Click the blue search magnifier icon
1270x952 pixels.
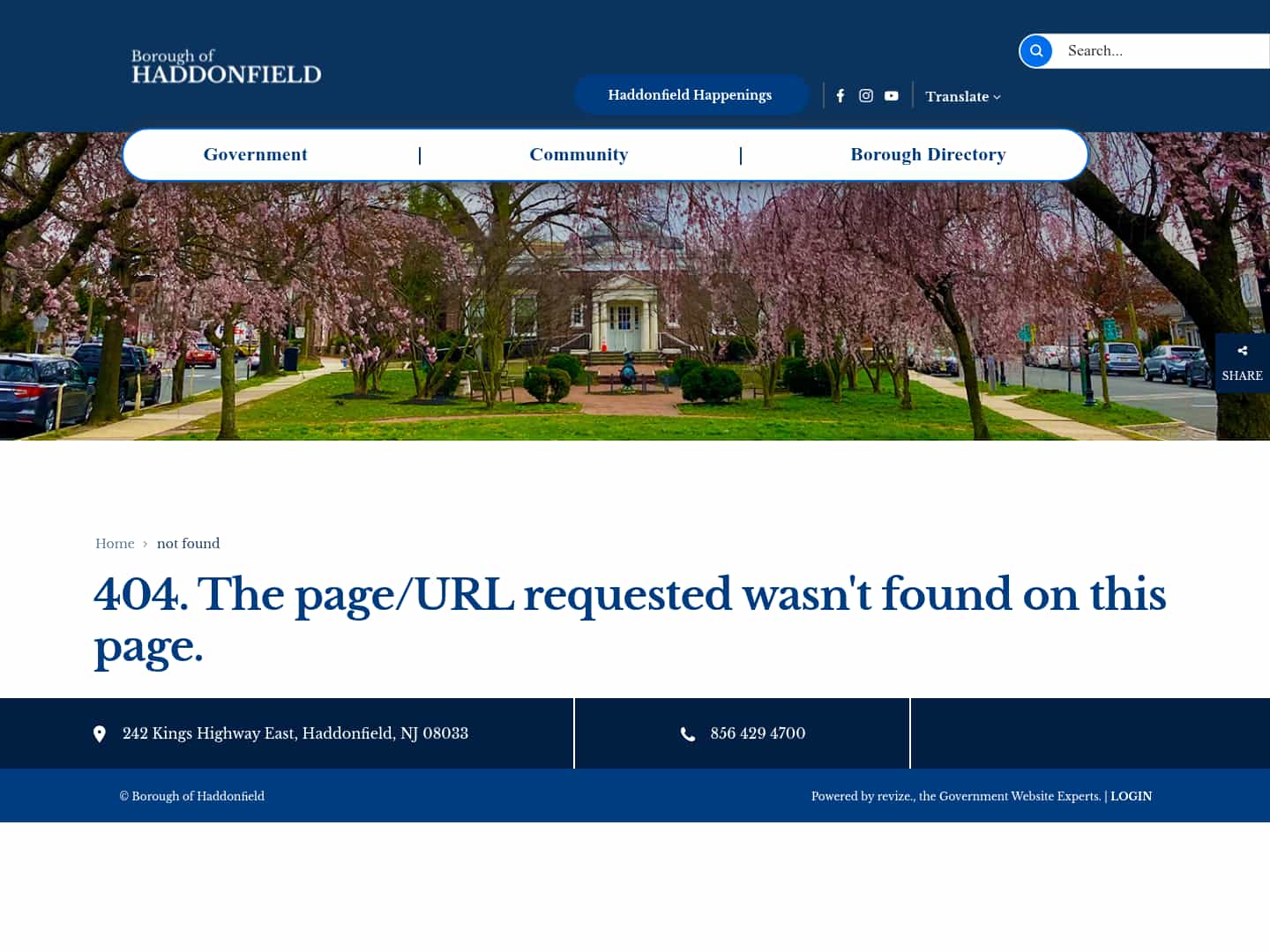[1036, 51]
